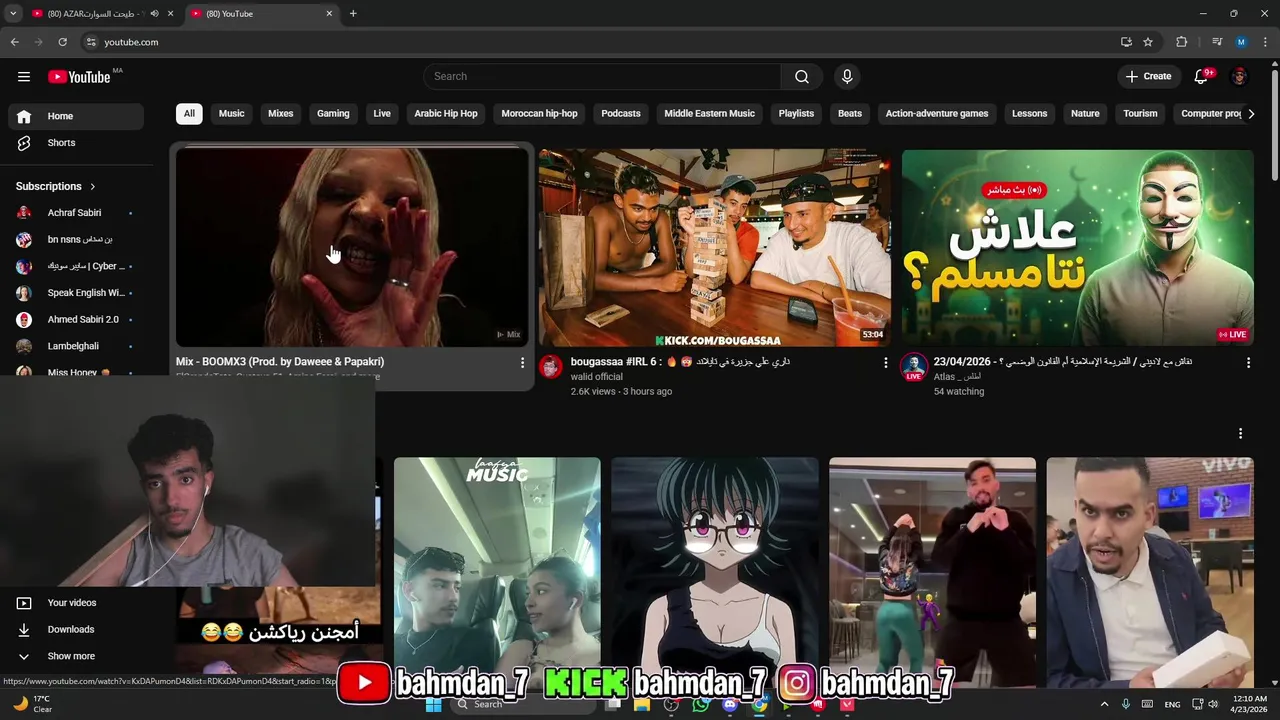The height and width of the screenshot is (720, 1280).
Task: Open the vivo store Short thumbnail
Action: [1150, 572]
